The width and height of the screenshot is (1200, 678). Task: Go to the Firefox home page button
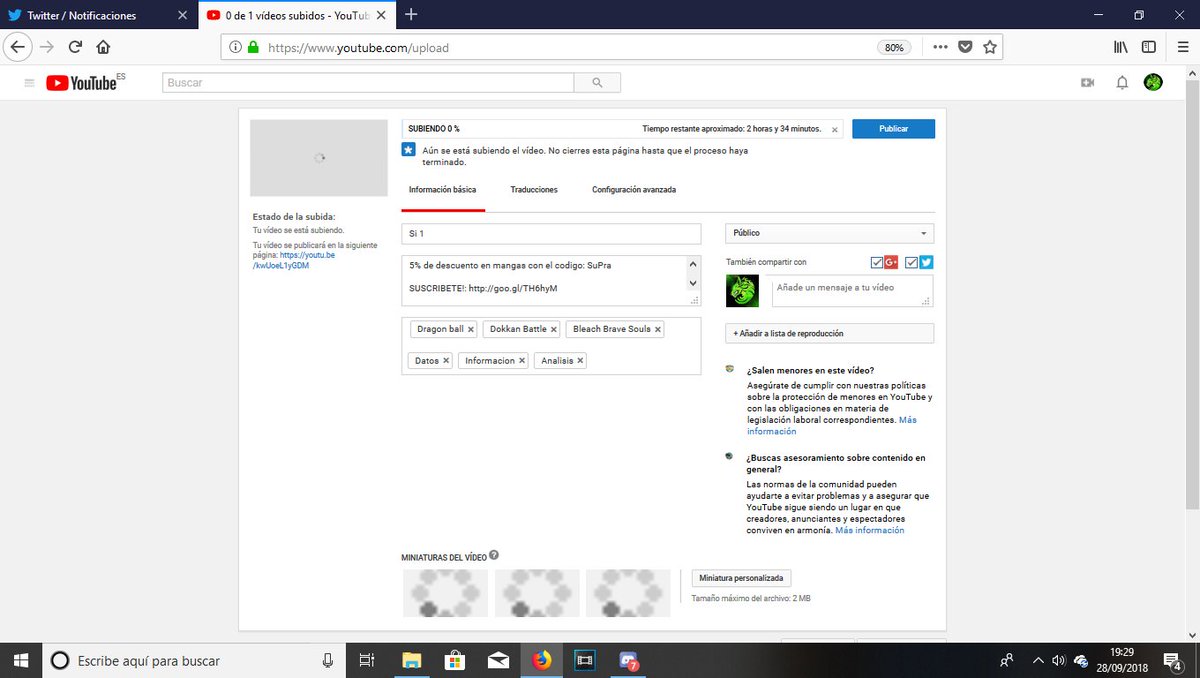pos(103,47)
